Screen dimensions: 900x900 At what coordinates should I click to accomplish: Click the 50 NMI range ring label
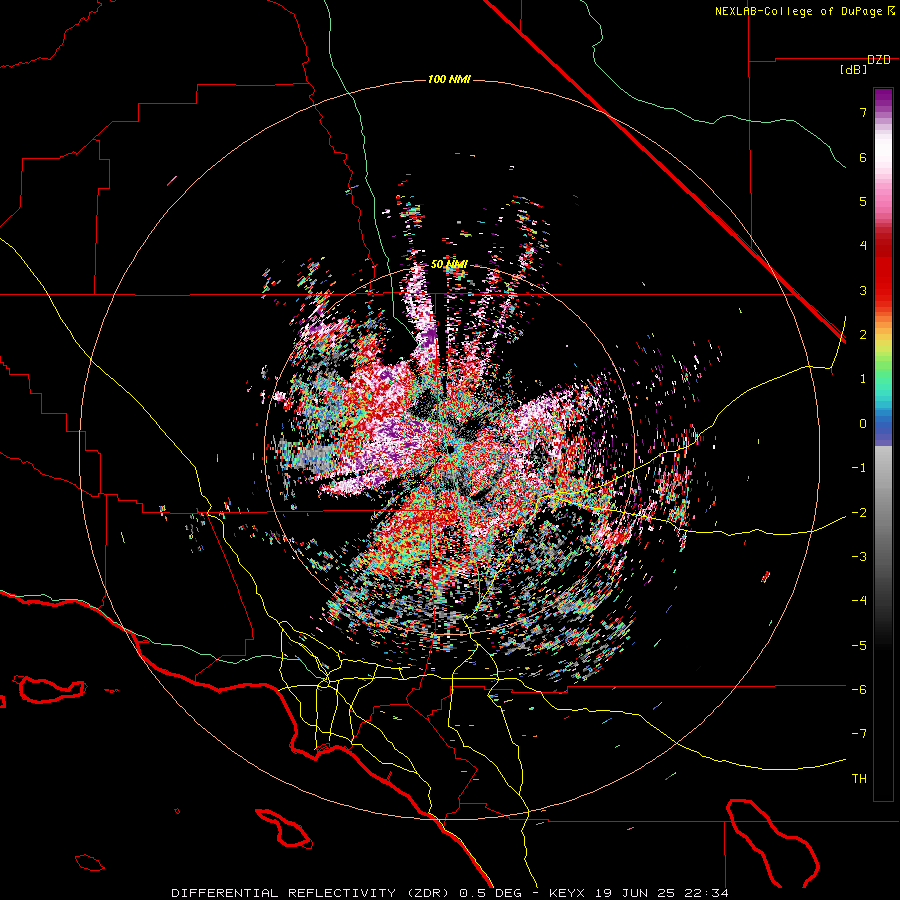tap(449, 265)
